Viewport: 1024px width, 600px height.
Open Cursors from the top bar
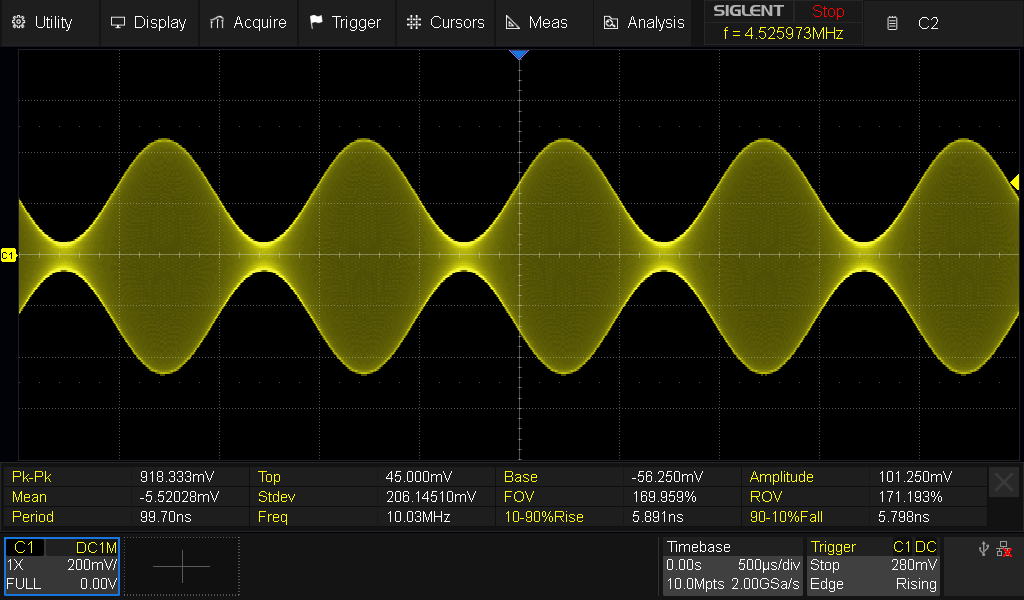[445, 22]
